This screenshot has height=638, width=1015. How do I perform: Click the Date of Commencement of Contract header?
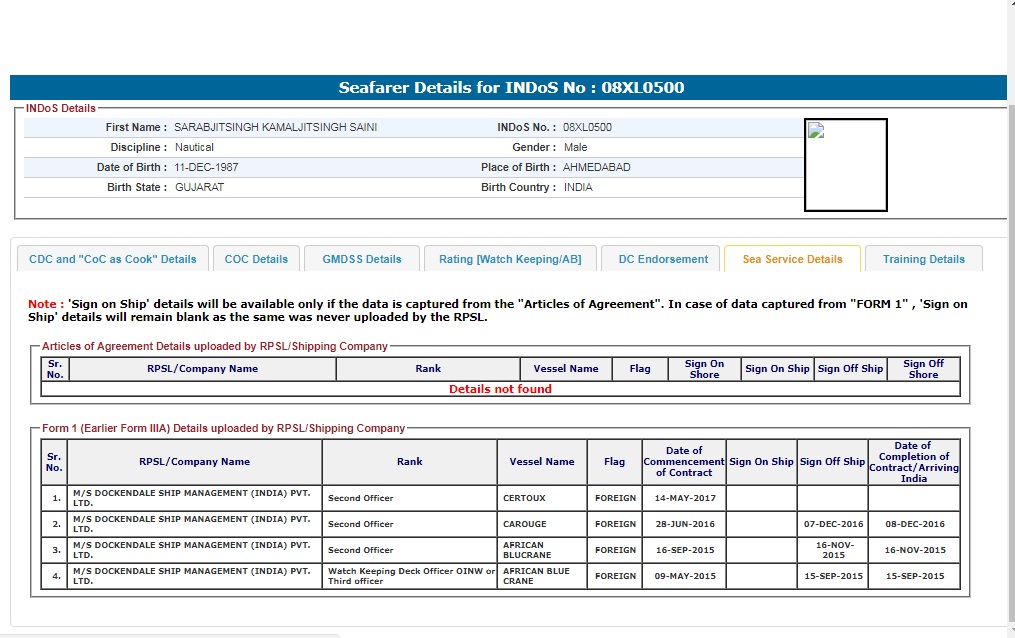coord(684,462)
